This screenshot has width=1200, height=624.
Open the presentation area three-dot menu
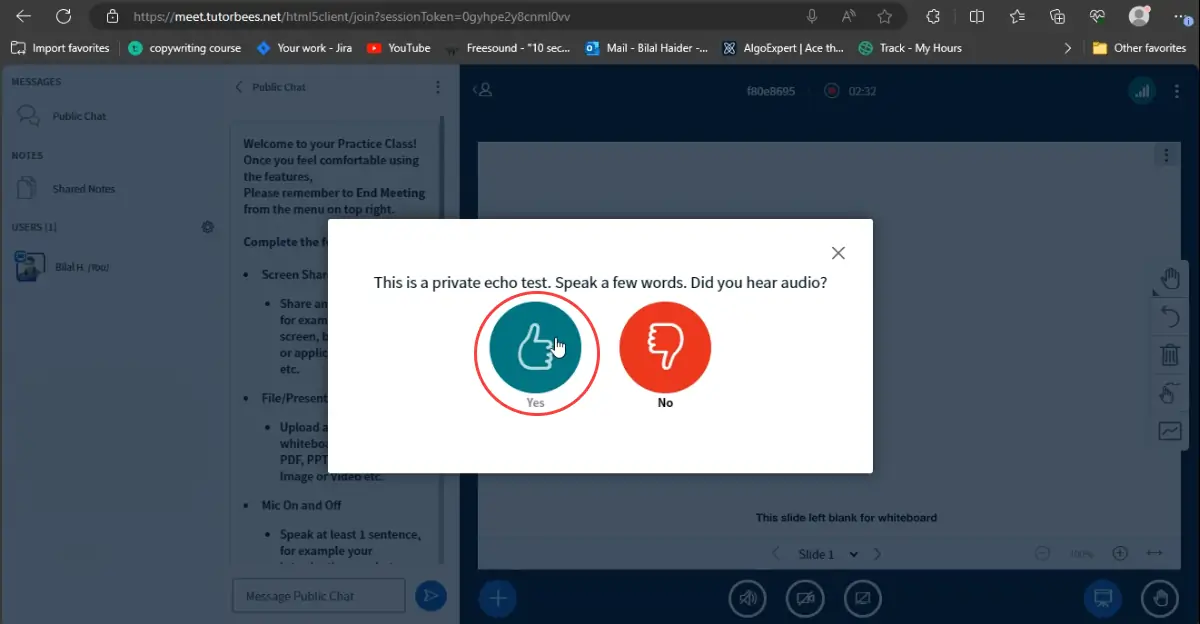[1166, 155]
